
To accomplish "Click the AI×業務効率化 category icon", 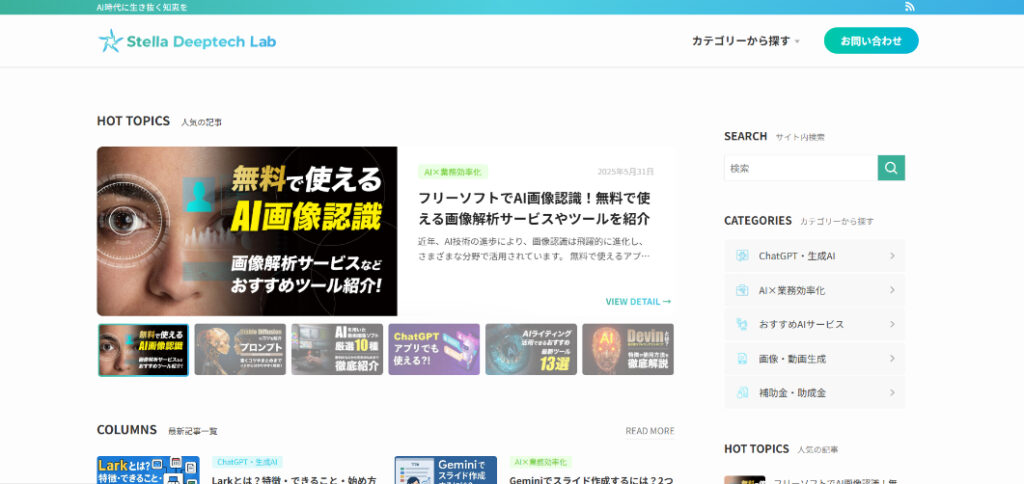I will pos(742,290).
